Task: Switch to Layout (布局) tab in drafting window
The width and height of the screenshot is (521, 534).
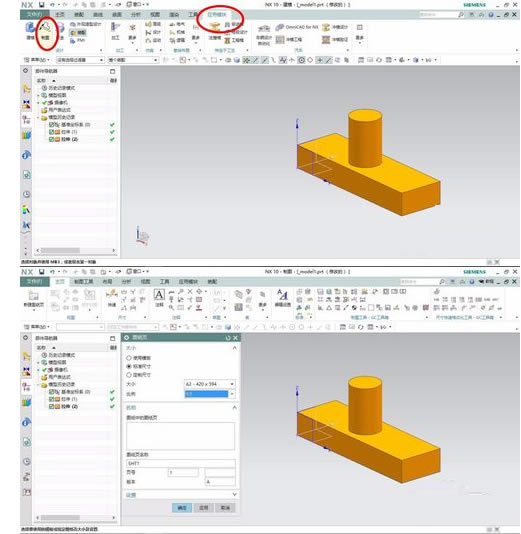Action: click(x=107, y=281)
